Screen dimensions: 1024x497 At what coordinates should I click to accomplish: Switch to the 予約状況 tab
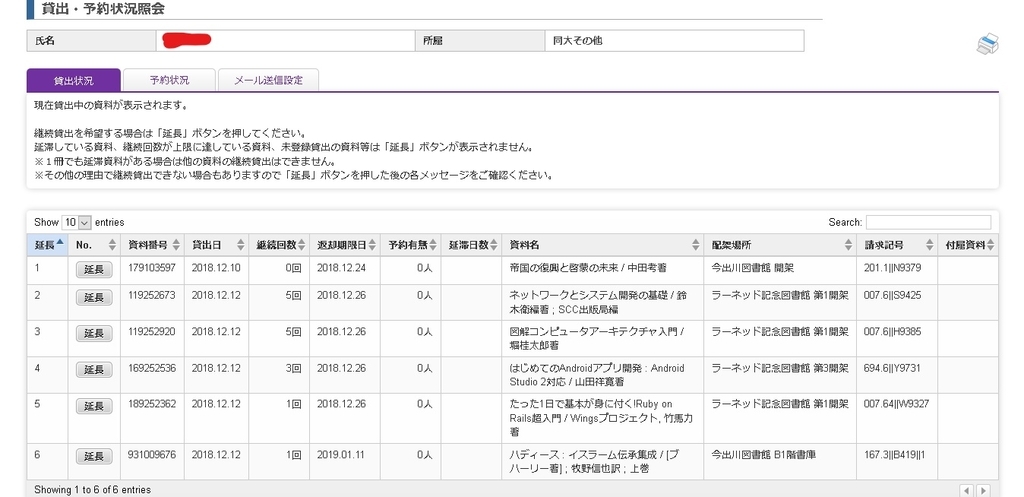point(169,80)
